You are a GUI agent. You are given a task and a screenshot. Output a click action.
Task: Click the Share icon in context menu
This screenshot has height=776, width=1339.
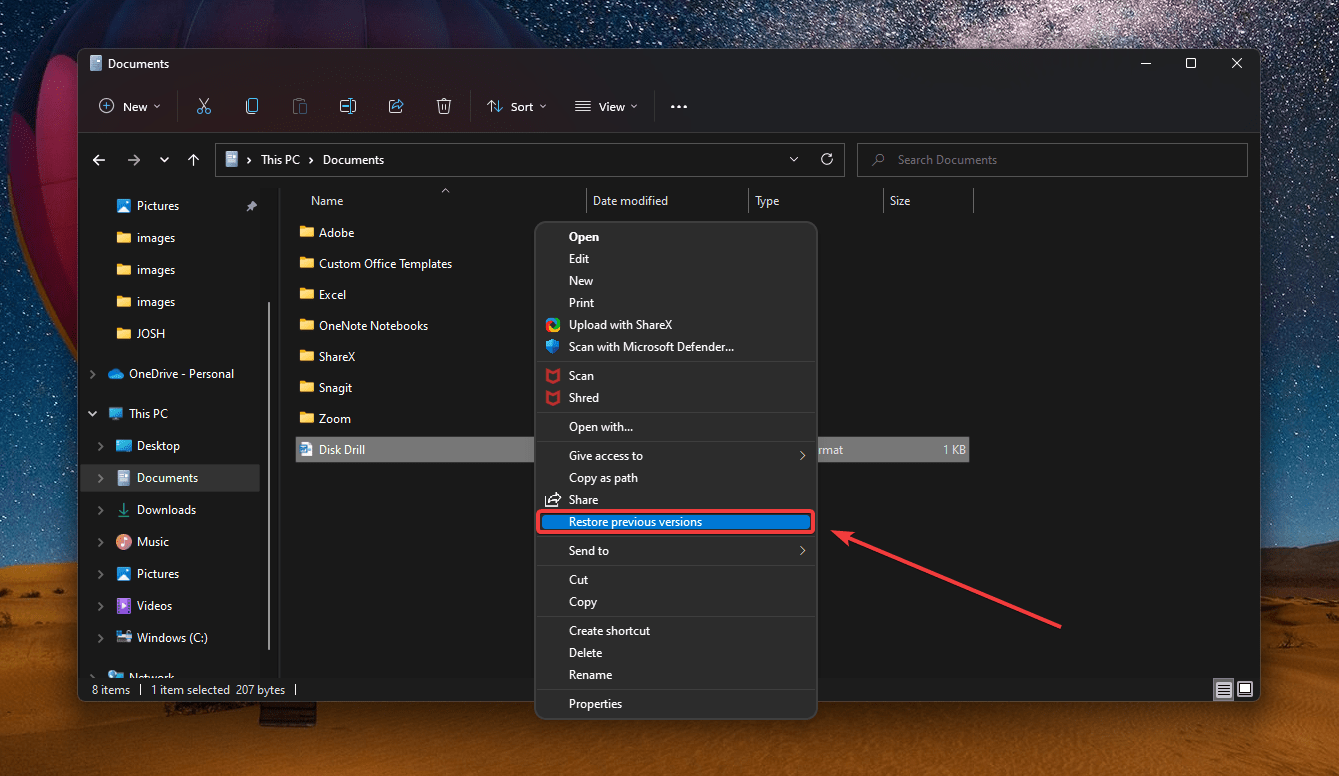pyautogui.click(x=552, y=500)
